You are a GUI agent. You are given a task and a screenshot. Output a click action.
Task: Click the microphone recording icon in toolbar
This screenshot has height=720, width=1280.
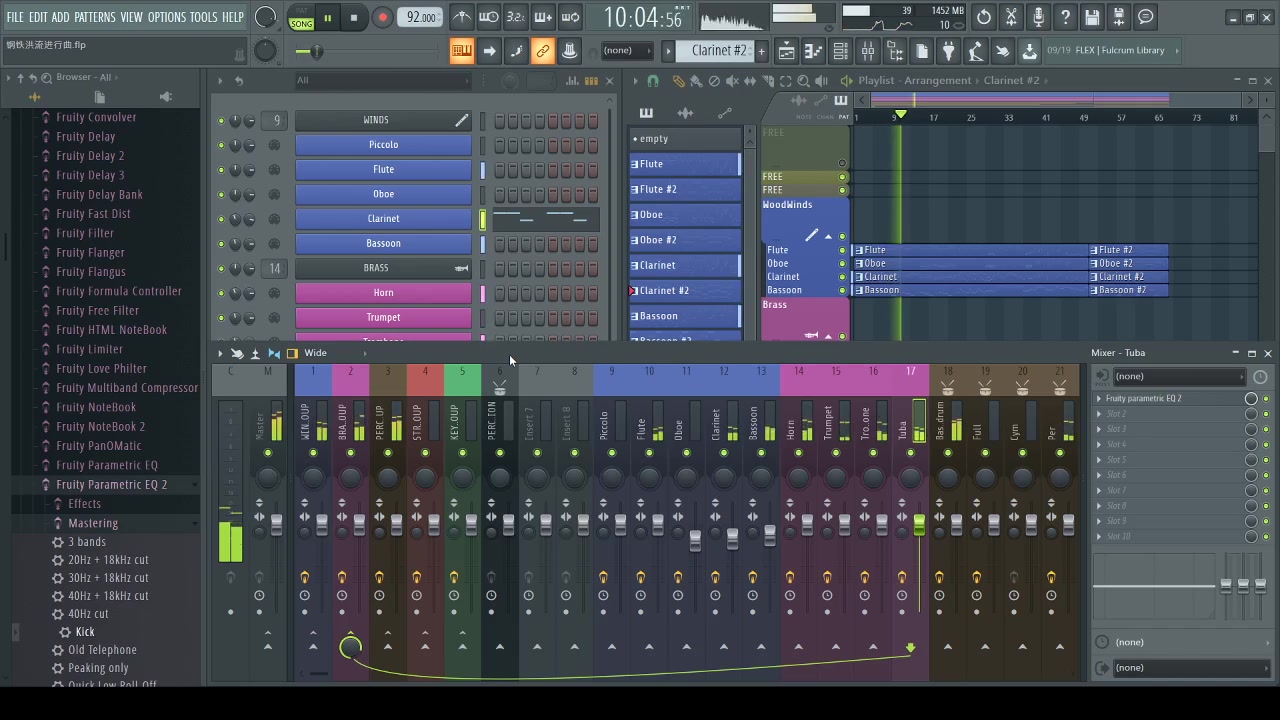pyautogui.click(x=1038, y=17)
